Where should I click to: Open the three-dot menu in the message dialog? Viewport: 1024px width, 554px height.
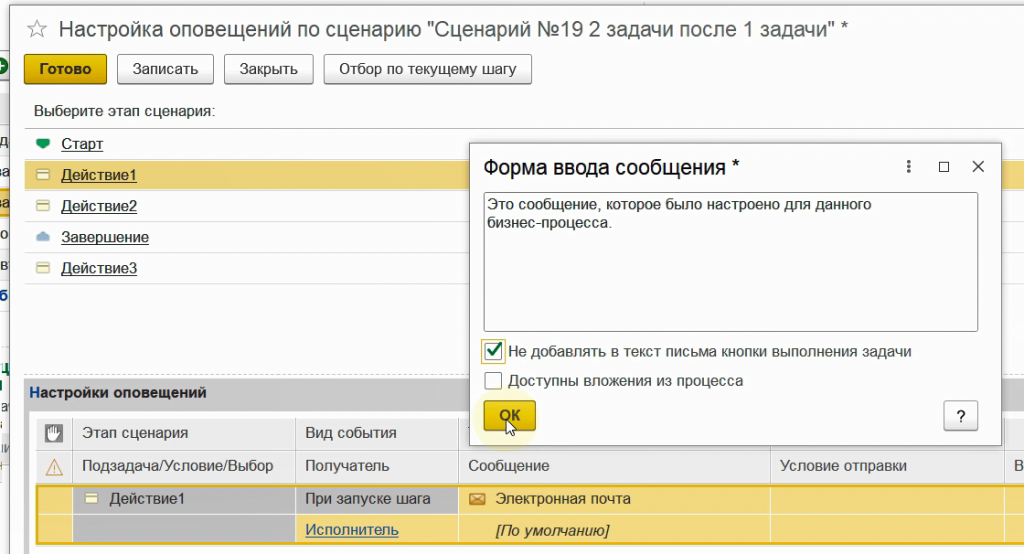point(909,167)
